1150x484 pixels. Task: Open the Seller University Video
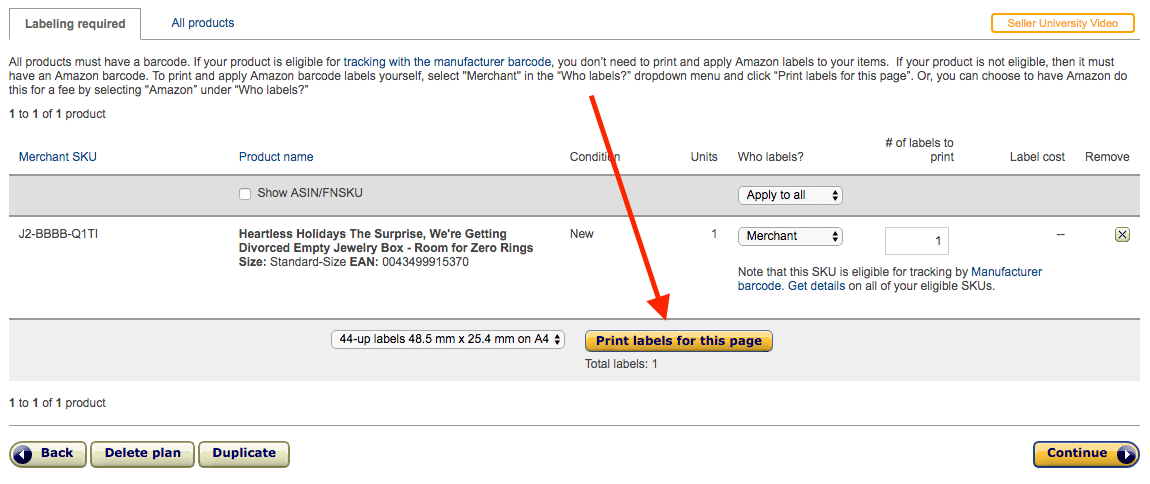tap(1062, 23)
